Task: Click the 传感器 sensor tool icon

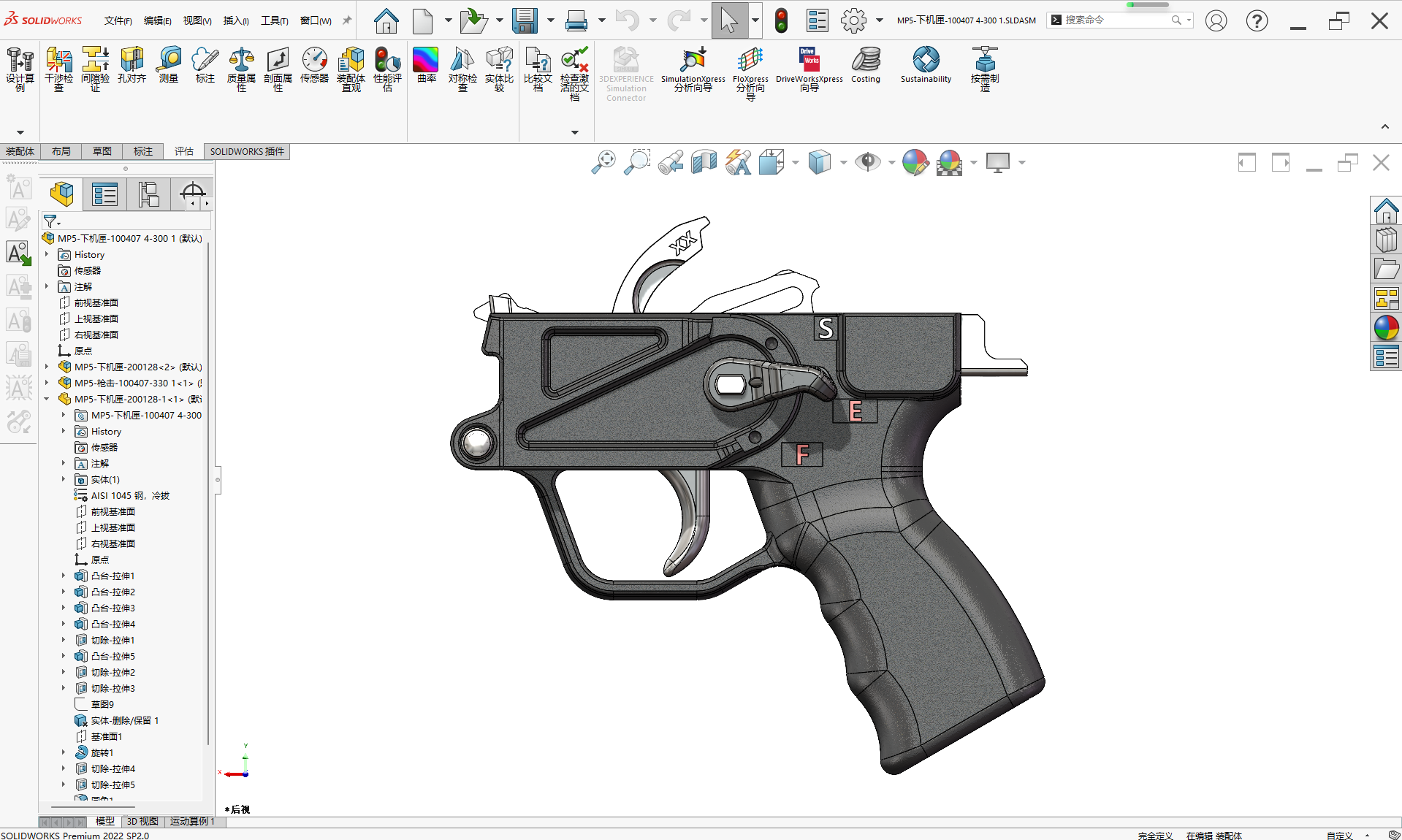Action: pos(314,64)
